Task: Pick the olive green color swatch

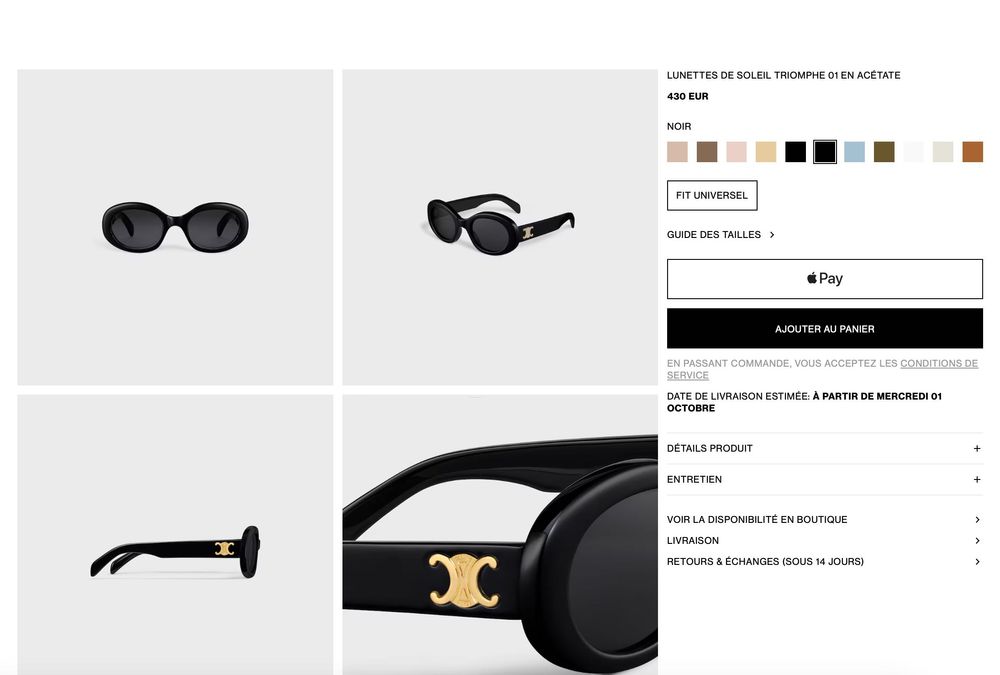Action: coord(883,152)
